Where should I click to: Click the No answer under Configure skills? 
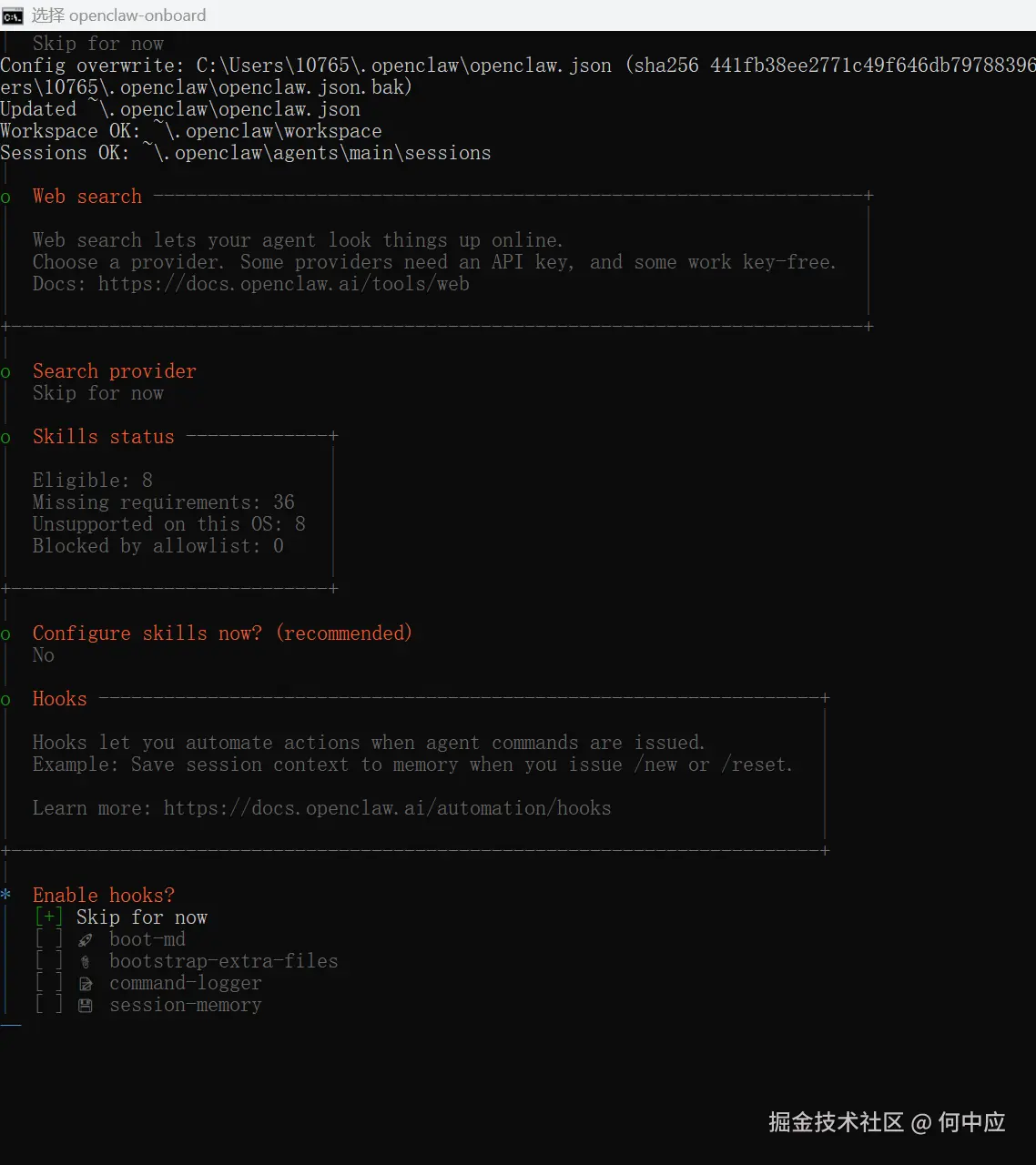pos(44,655)
